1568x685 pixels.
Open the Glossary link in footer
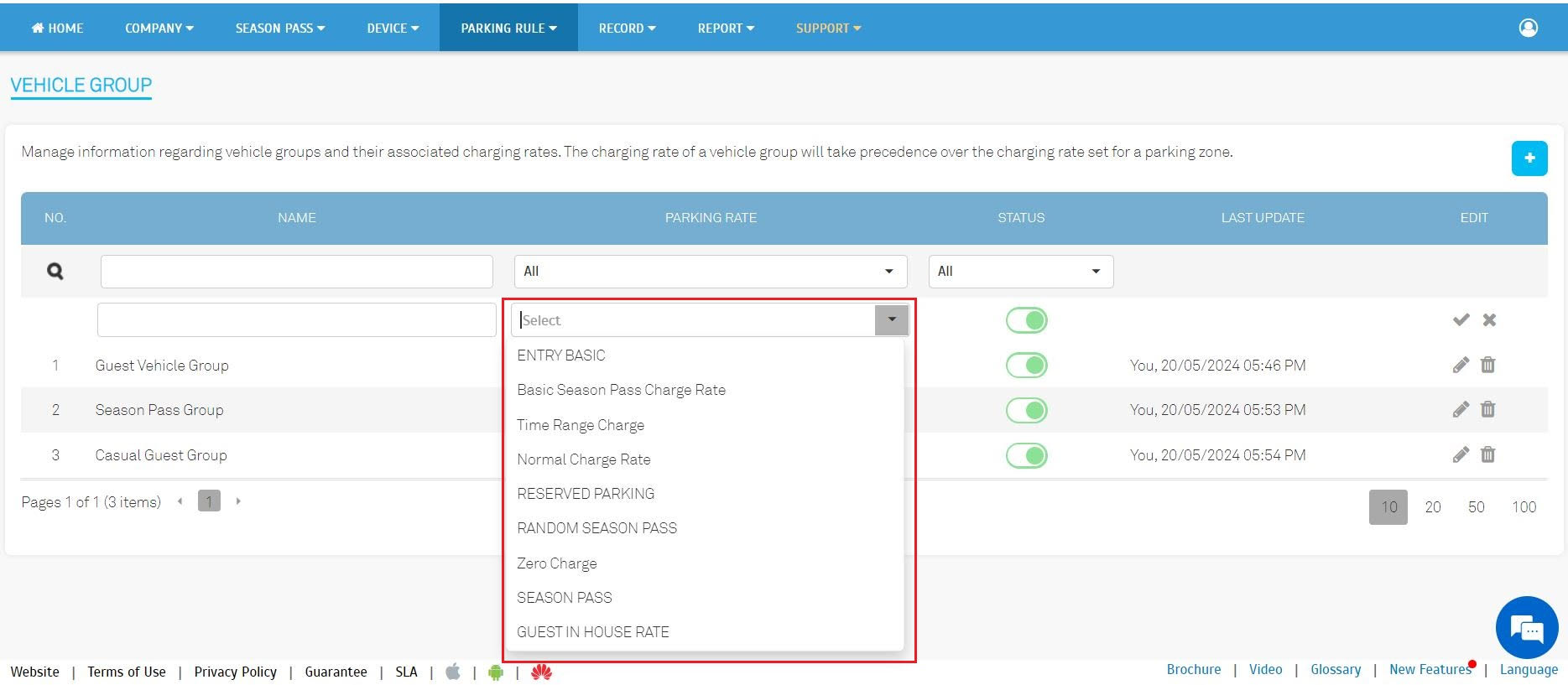(1335, 669)
